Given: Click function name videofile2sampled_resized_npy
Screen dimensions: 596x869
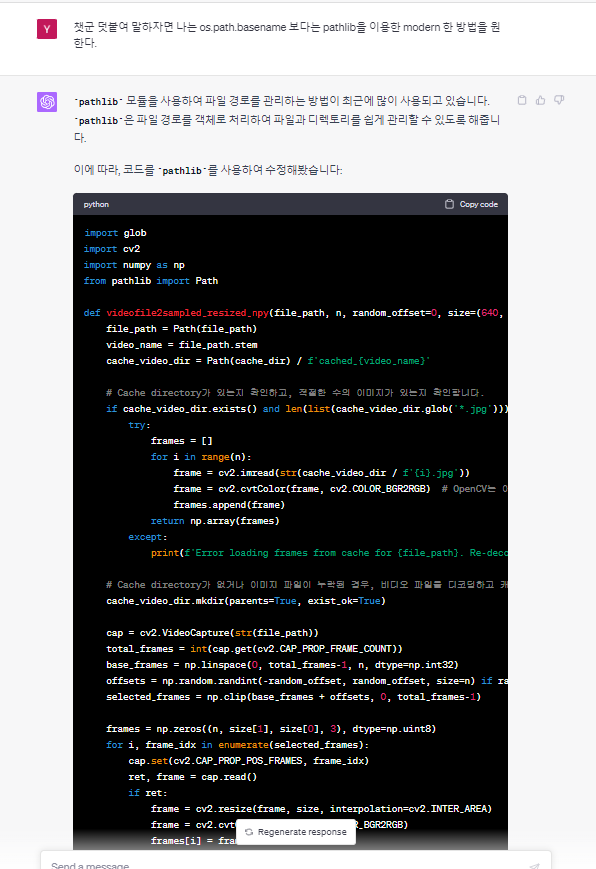Looking at the screenshot, I should pyautogui.click(x=187, y=313).
